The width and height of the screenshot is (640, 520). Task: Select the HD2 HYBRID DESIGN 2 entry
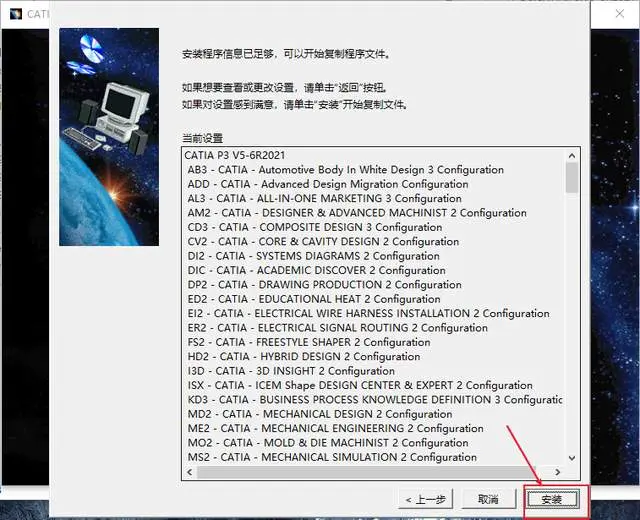pyautogui.click(x=304, y=356)
